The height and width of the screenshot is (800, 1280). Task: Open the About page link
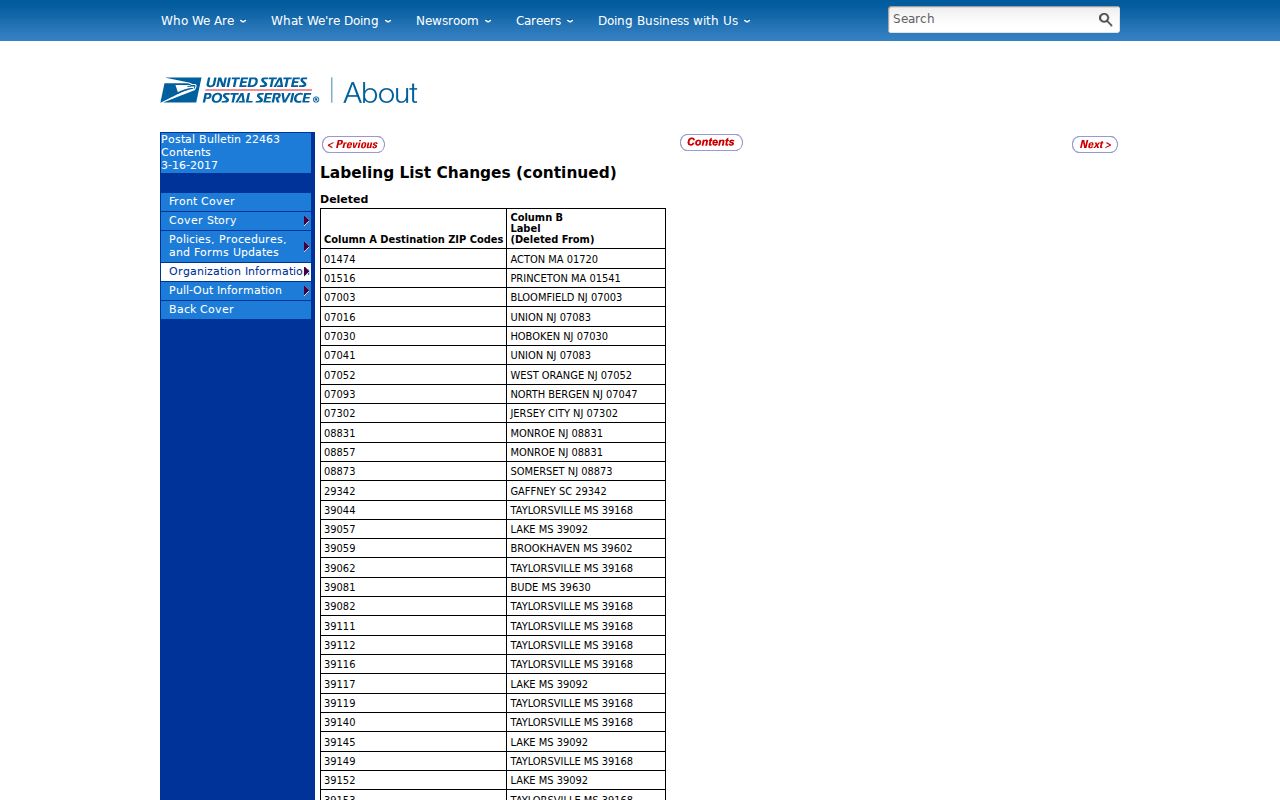pyautogui.click(x=380, y=92)
